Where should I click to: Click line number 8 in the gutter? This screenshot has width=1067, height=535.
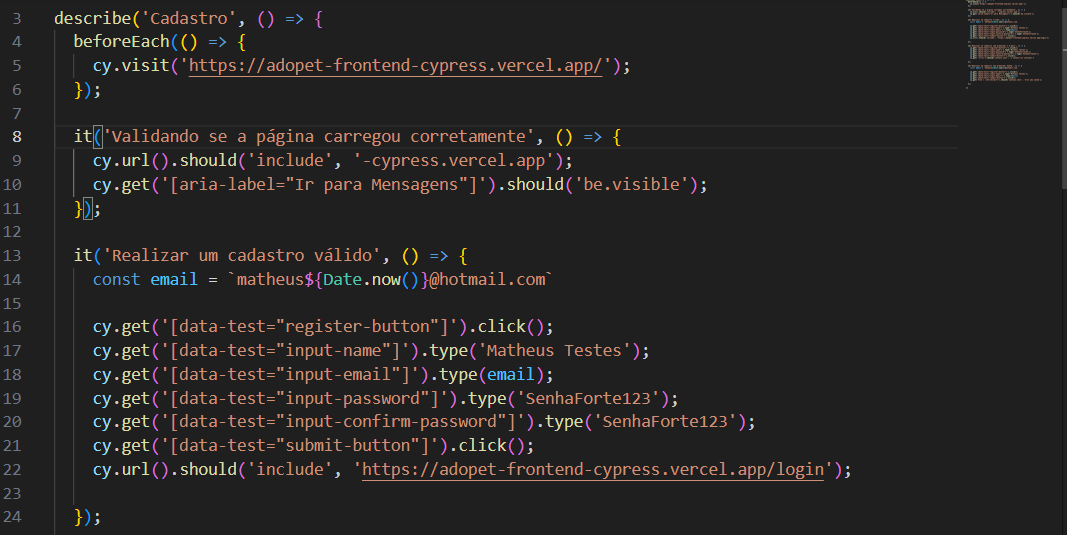pyautogui.click(x=17, y=137)
